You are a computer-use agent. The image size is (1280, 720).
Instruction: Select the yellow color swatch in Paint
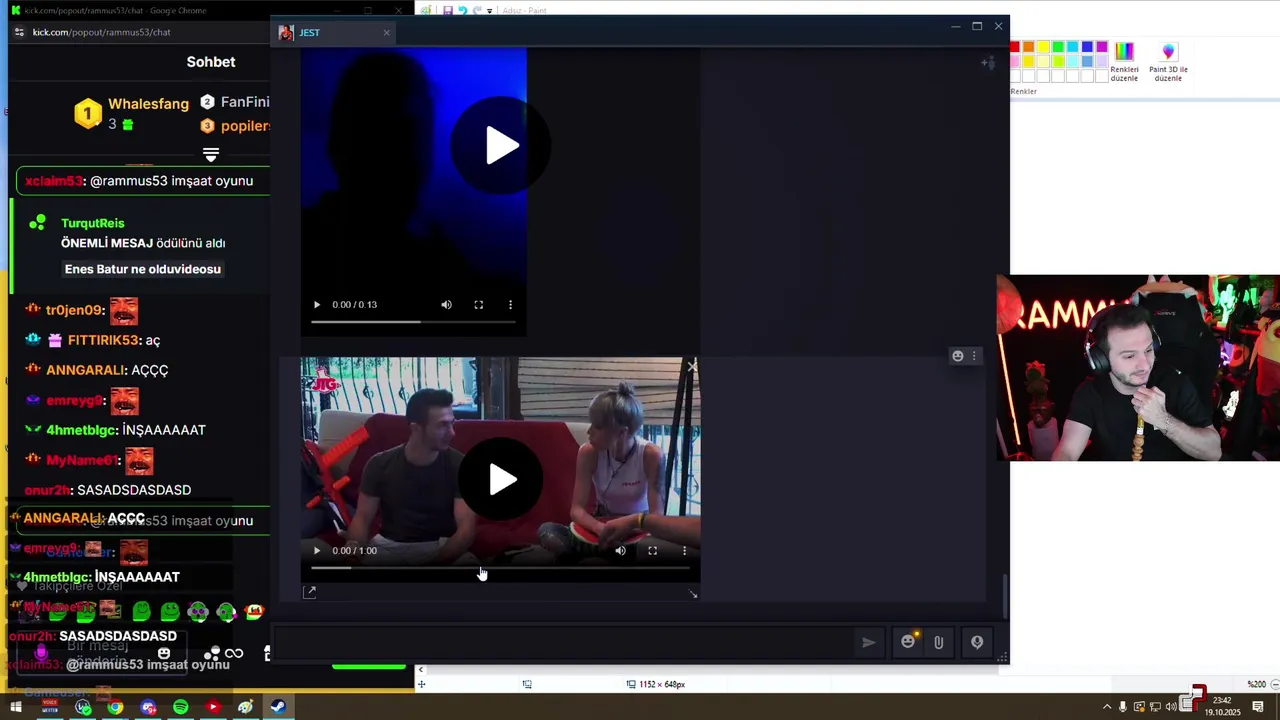pyautogui.click(x=1043, y=47)
